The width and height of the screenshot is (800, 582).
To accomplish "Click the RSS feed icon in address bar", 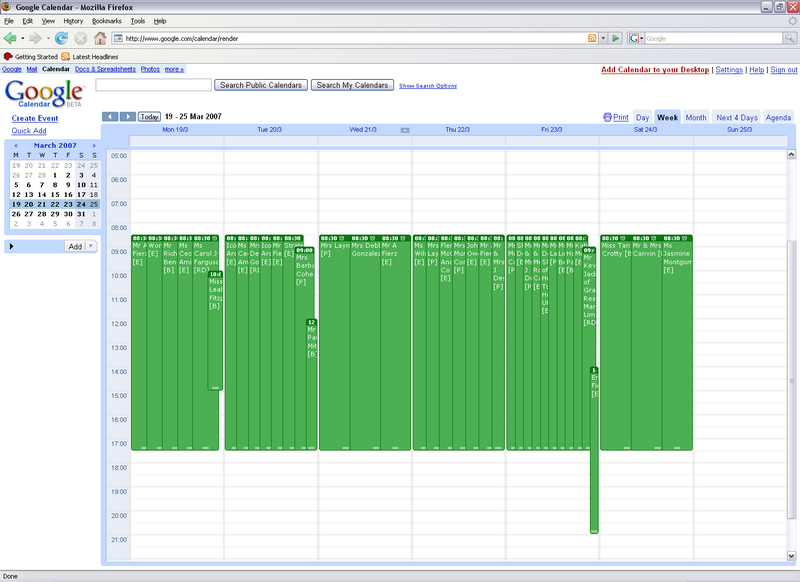I will [x=592, y=38].
